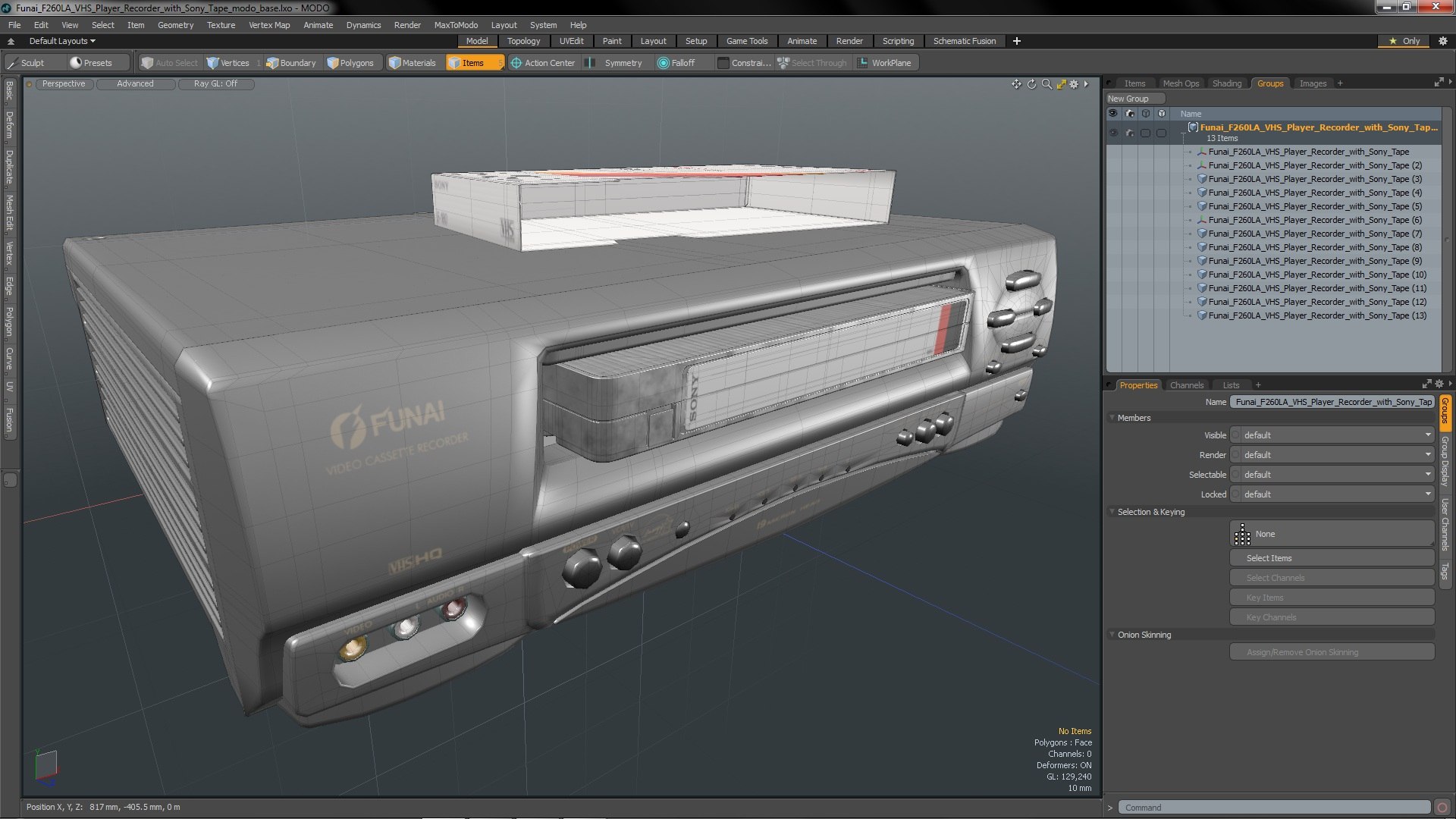Select the Sculpt tool icon
Image resolution: width=1456 pixels, height=819 pixels.
tap(13, 63)
